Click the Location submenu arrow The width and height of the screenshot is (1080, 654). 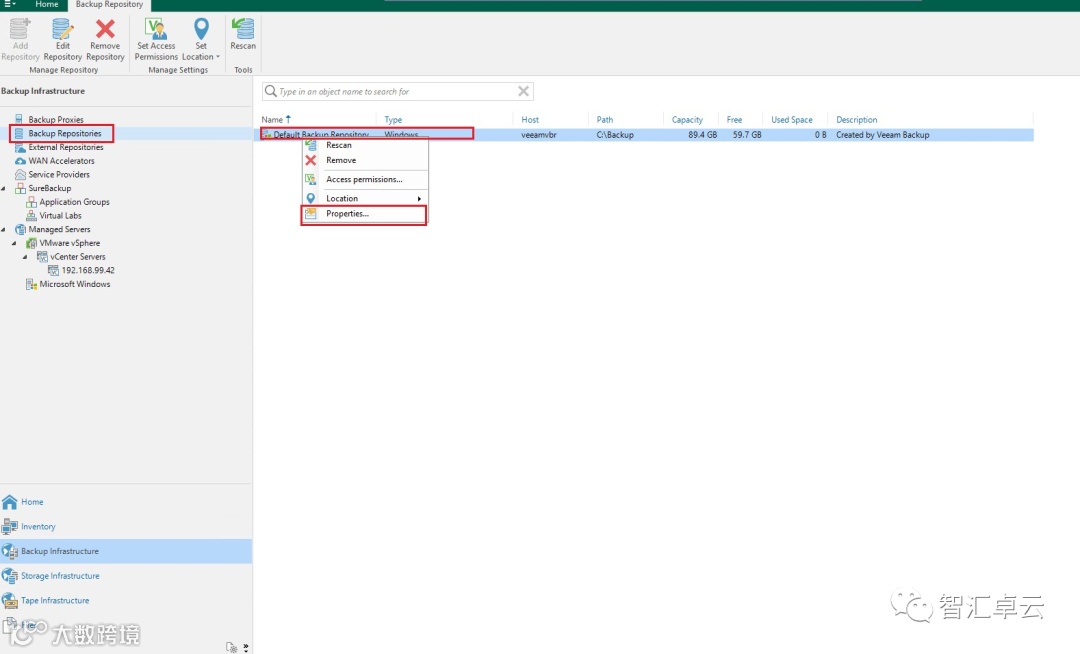point(419,199)
